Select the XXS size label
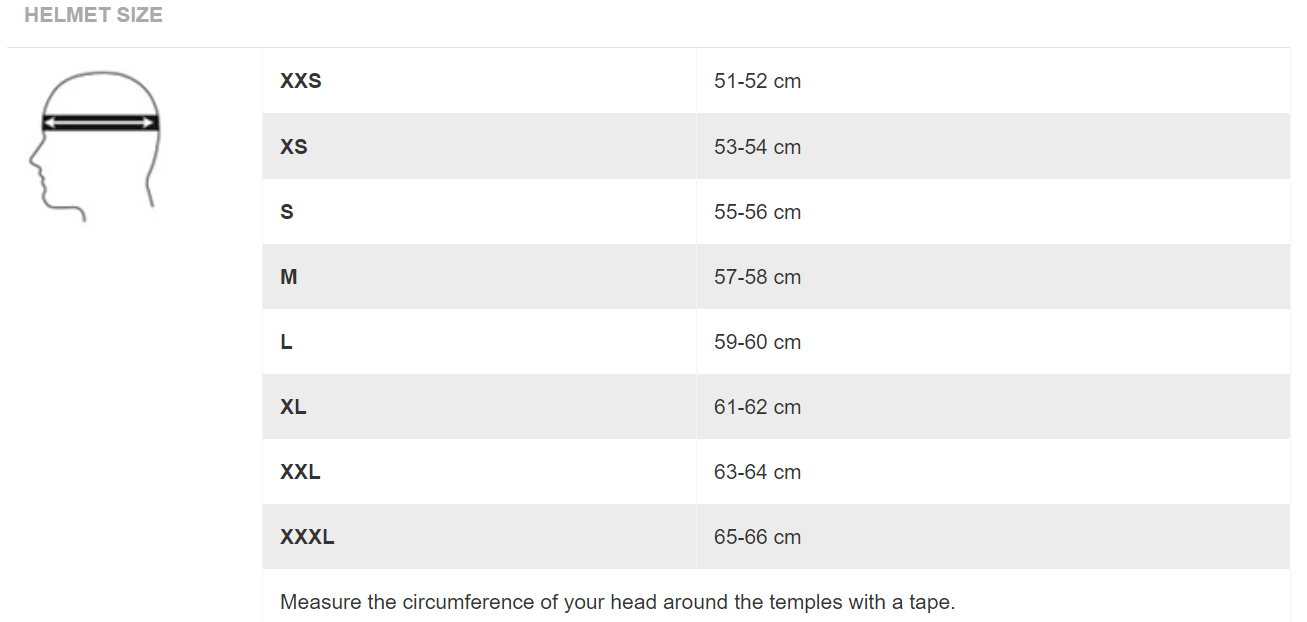This screenshot has height=622, width=1307. (x=301, y=81)
